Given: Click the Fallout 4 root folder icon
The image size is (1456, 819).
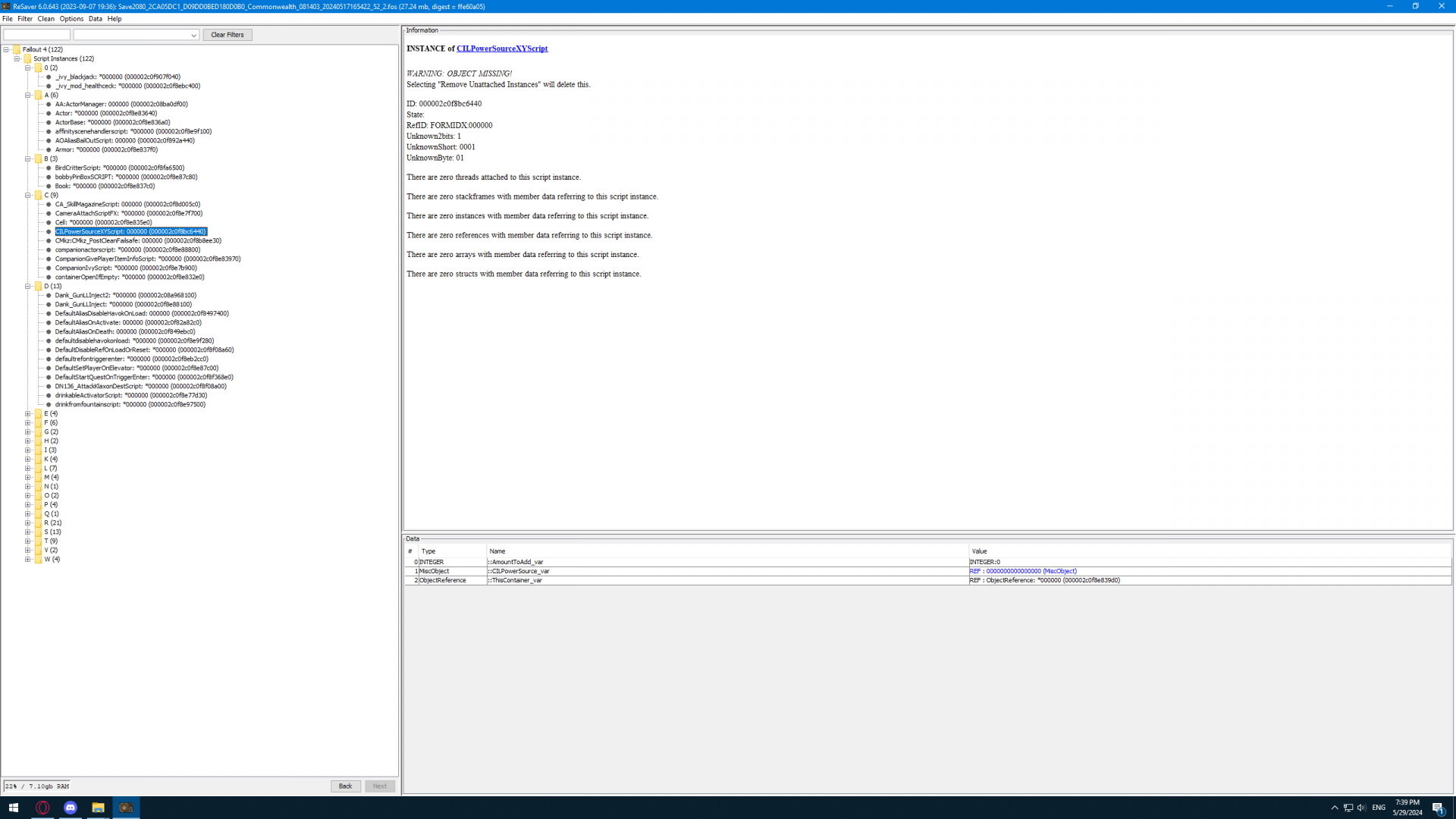Looking at the screenshot, I should tap(17, 49).
